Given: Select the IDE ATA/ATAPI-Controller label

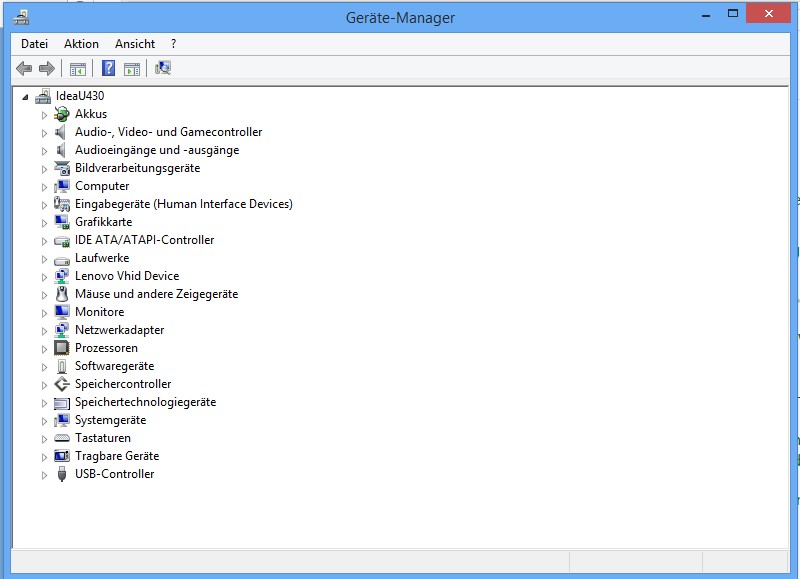Looking at the screenshot, I should [144, 240].
